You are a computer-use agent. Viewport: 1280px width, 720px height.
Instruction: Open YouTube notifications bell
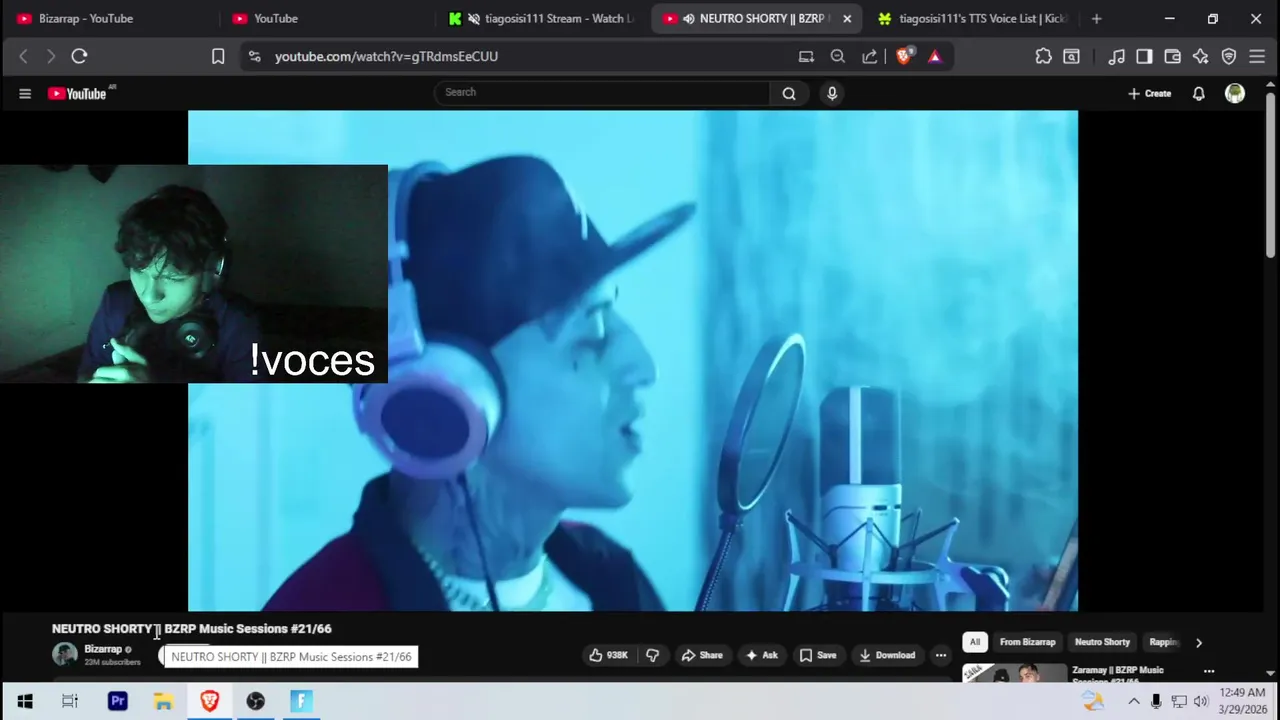[x=1198, y=93]
